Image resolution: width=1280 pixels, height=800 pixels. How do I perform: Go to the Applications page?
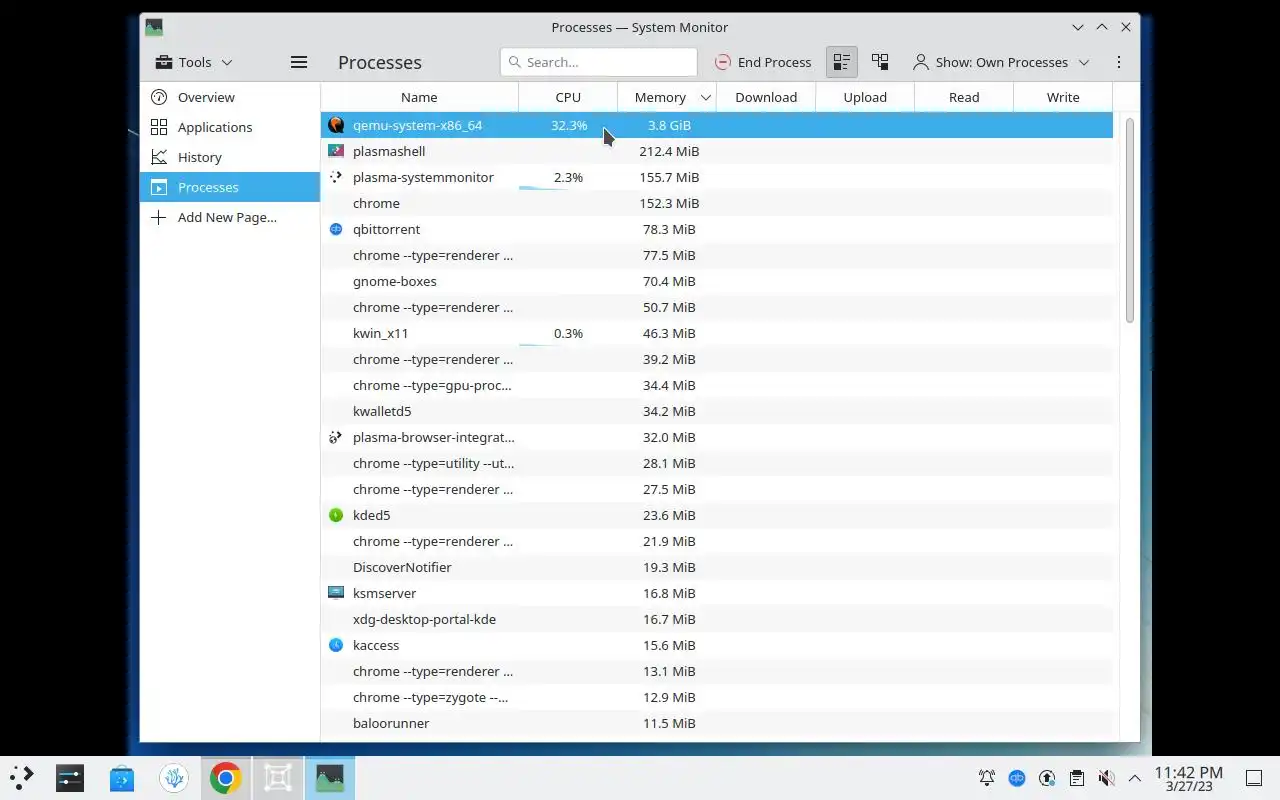[230, 127]
